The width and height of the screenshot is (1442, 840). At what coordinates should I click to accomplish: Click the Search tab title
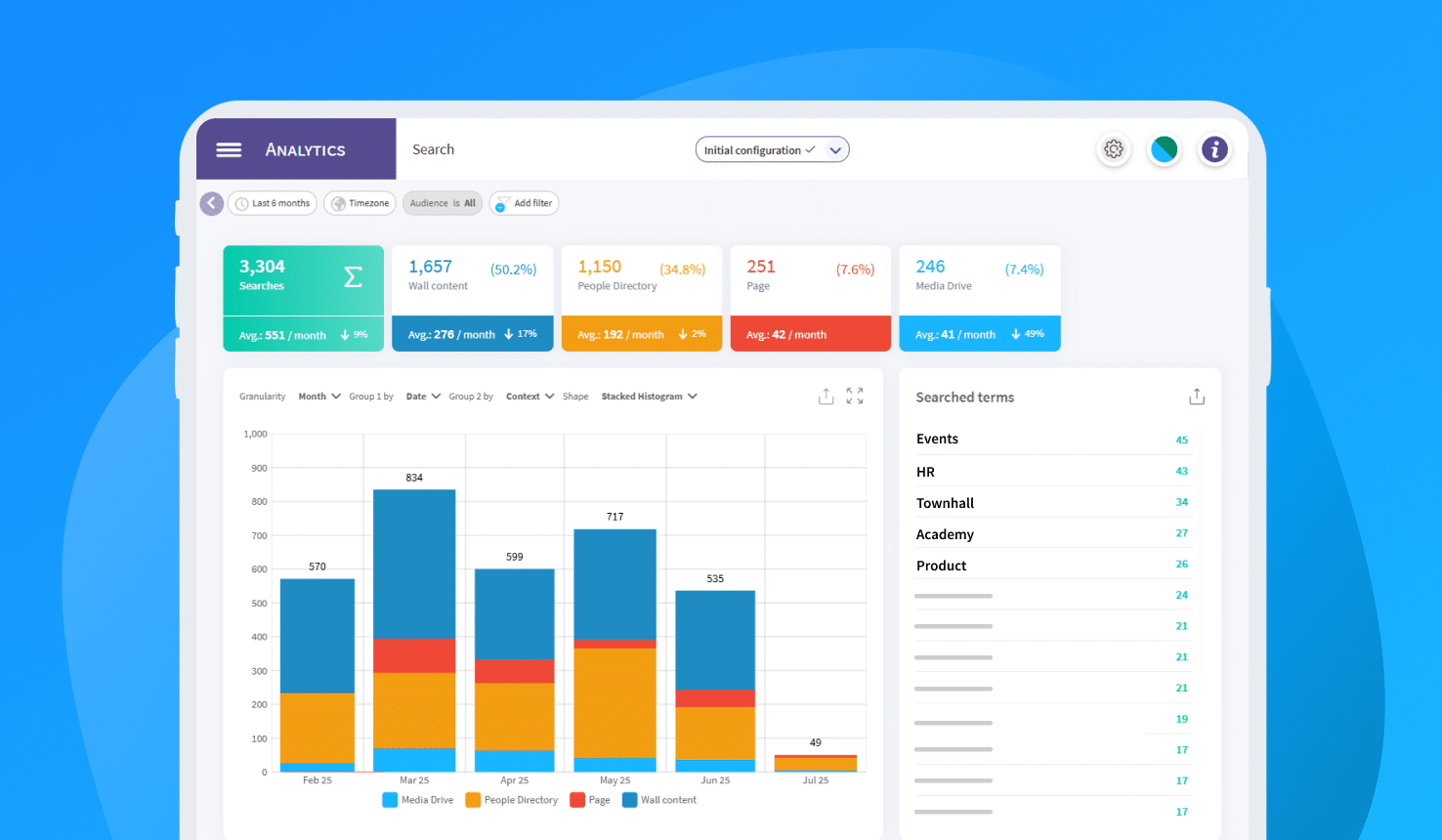tap(433, 149)
